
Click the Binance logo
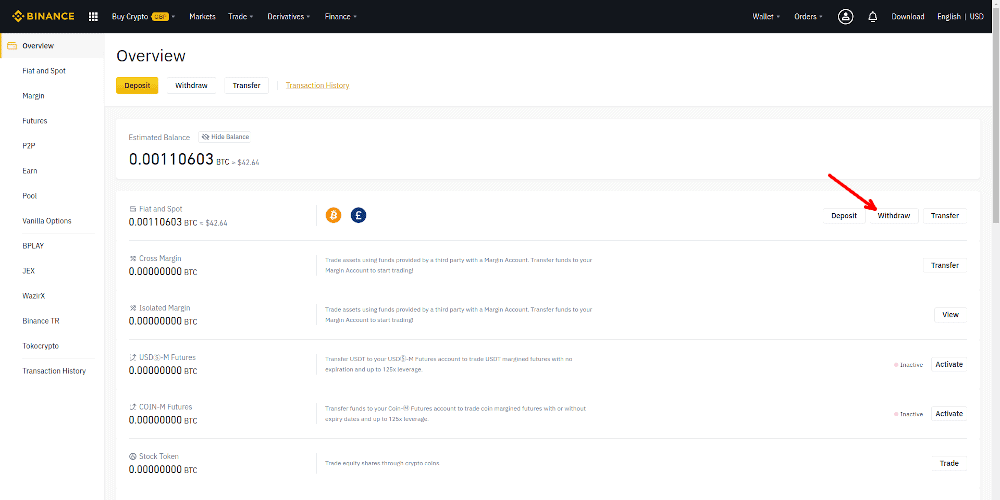click(43, 17)
